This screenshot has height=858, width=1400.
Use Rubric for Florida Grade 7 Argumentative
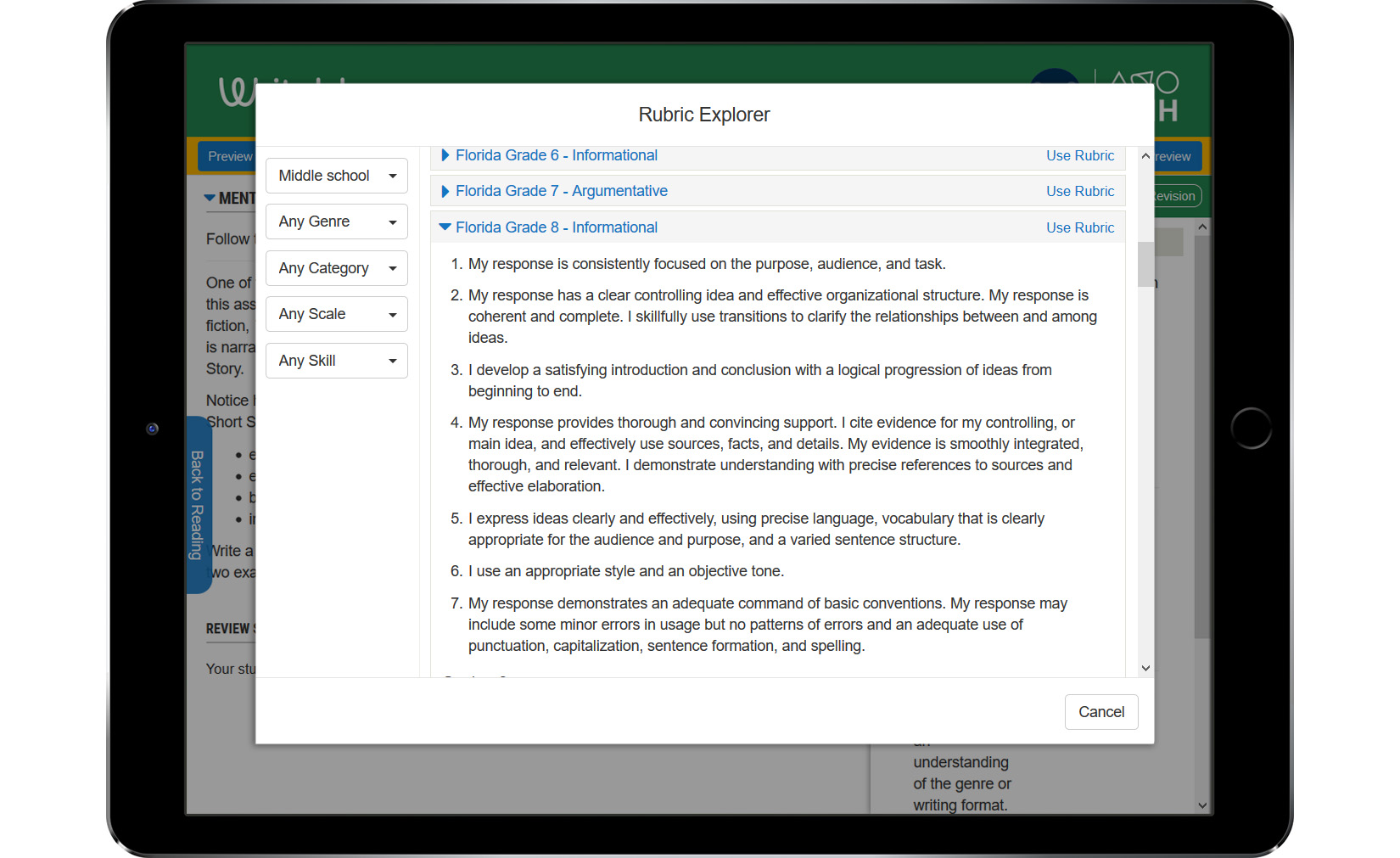(x=1080, y=191)
